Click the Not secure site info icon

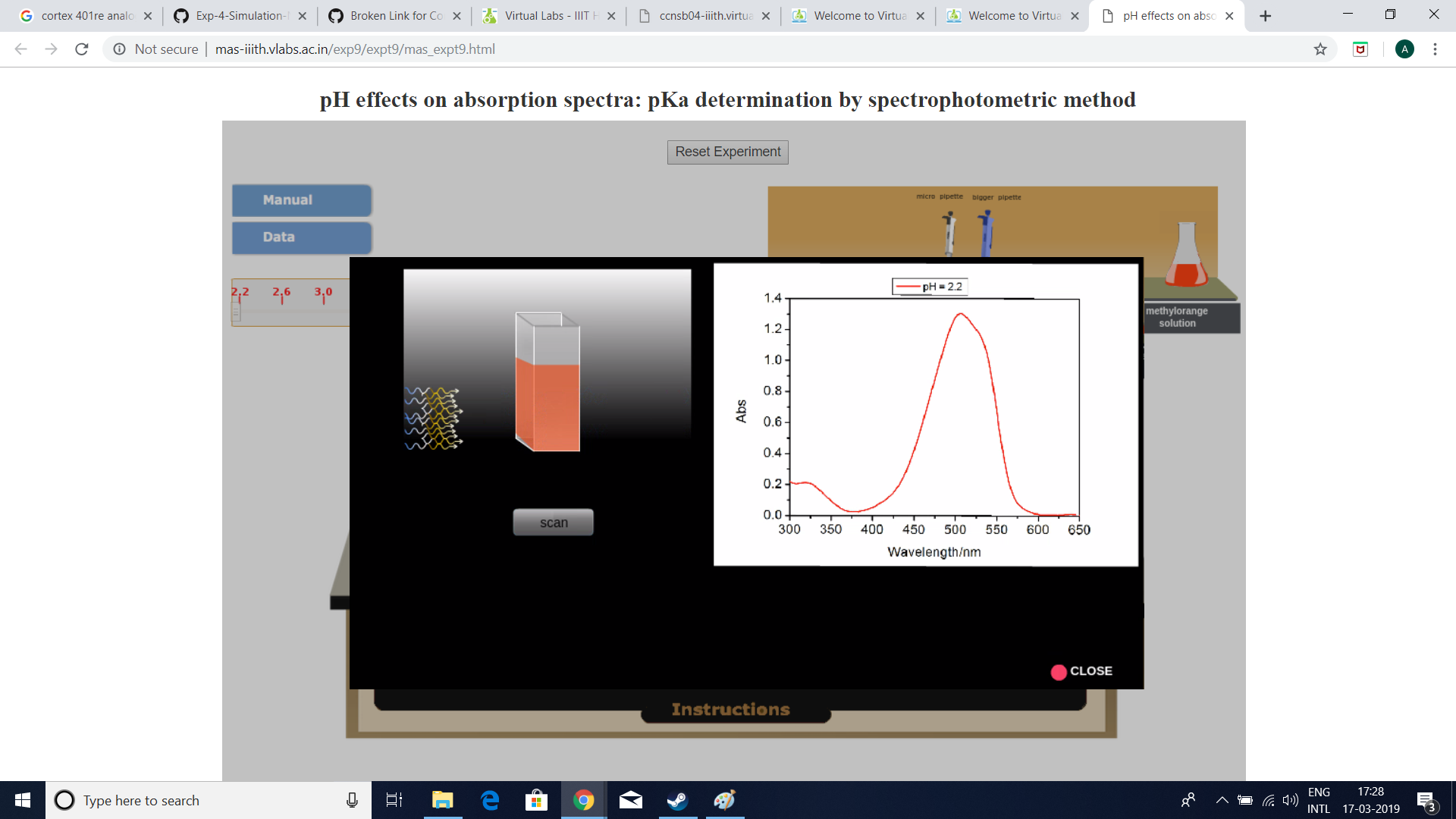[119, 49]
